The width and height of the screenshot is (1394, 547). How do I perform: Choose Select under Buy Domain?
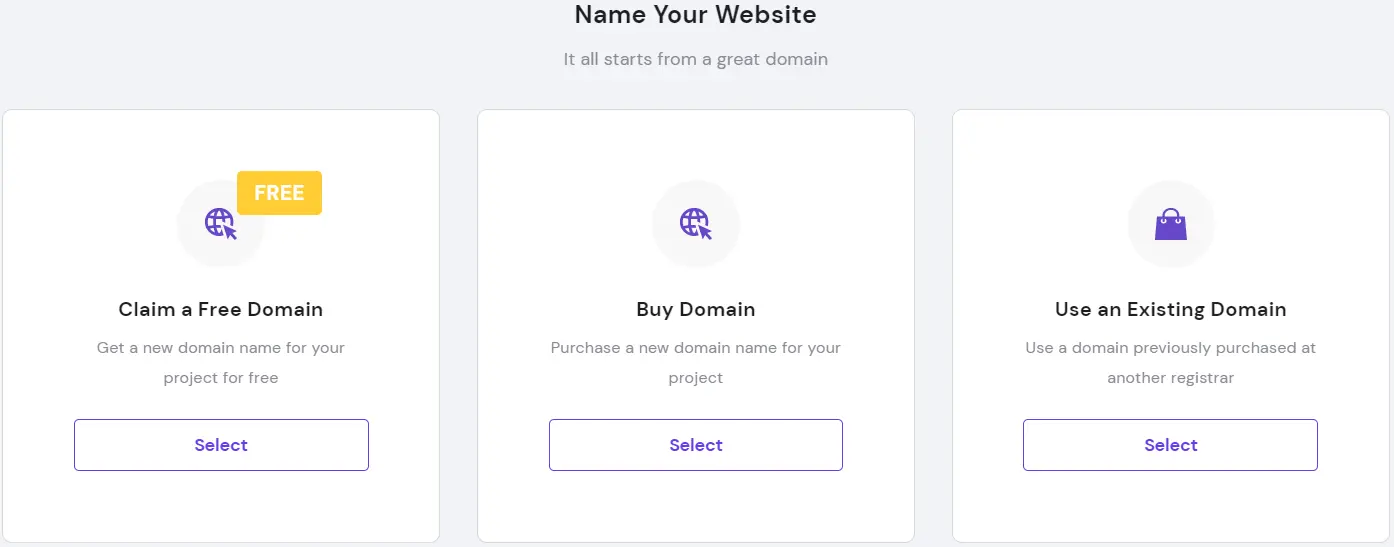696,445
